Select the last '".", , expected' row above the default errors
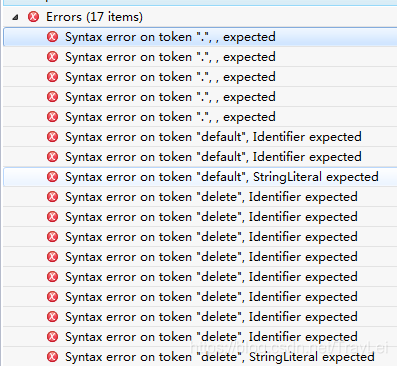Screen dimensions: 397x366 point(200,117)
